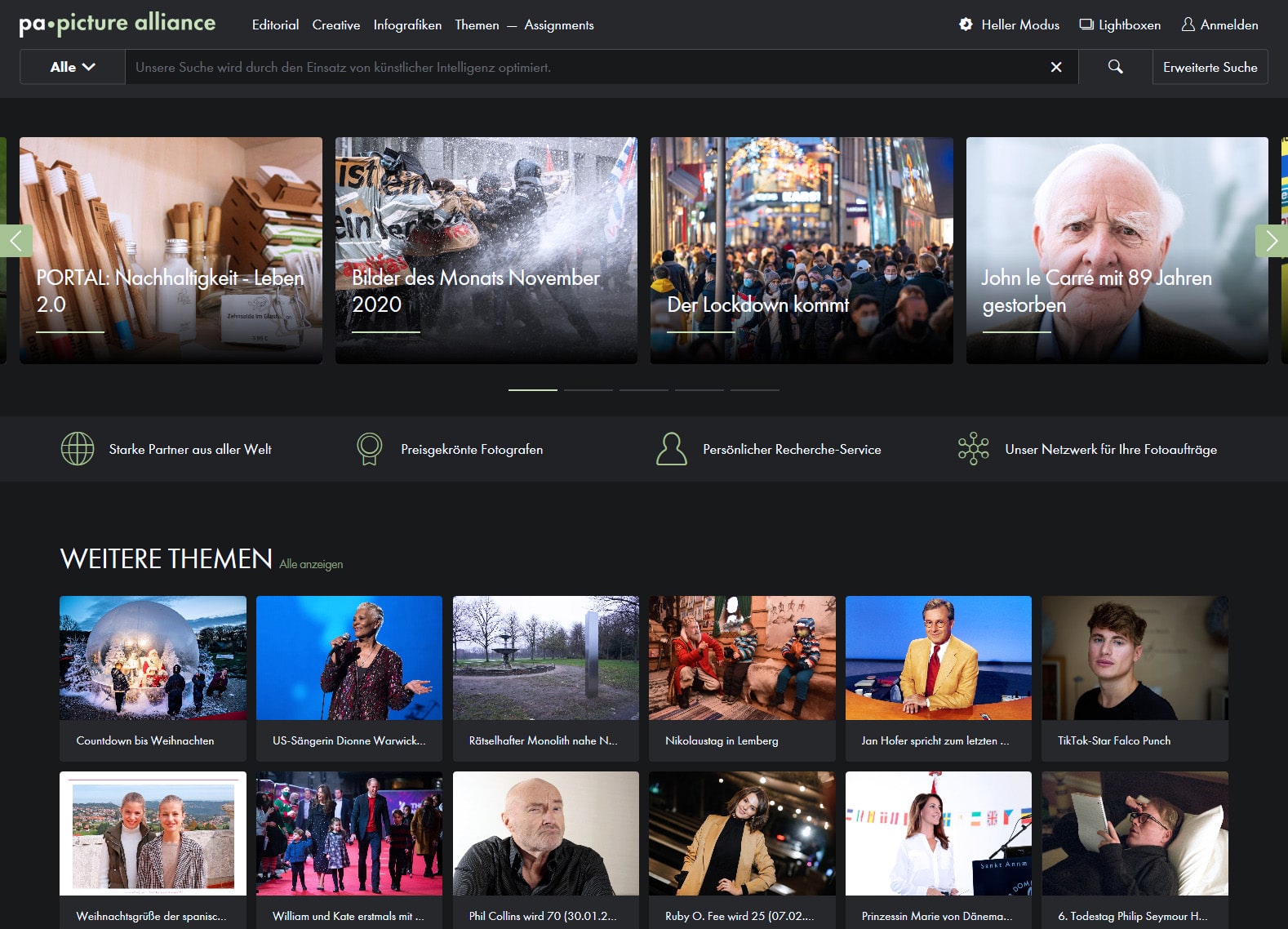Open the Creative navigation item
1288x929 pixels.
pos(335,25)
